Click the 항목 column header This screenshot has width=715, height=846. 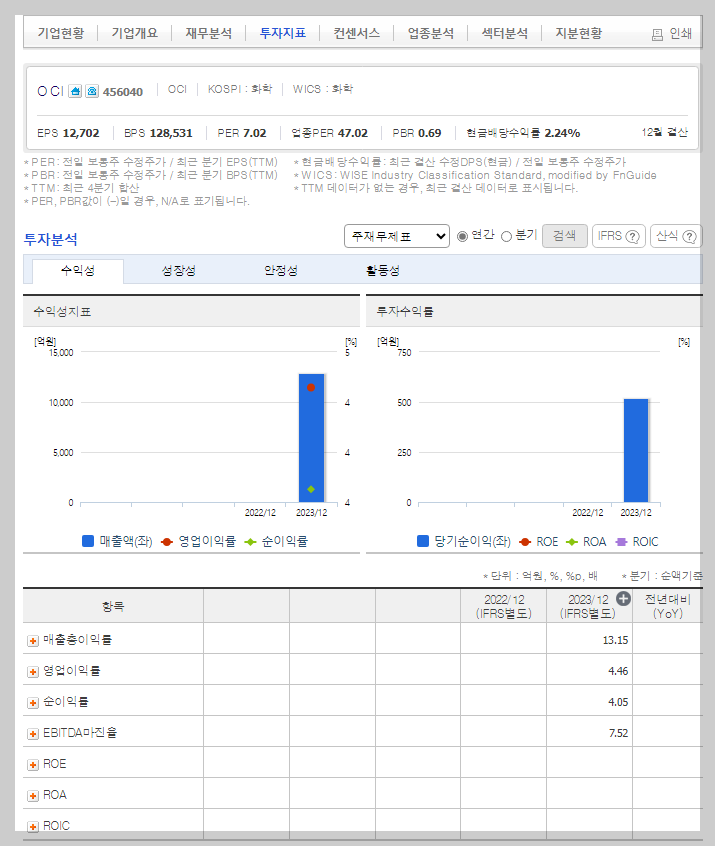pos(113,606)
